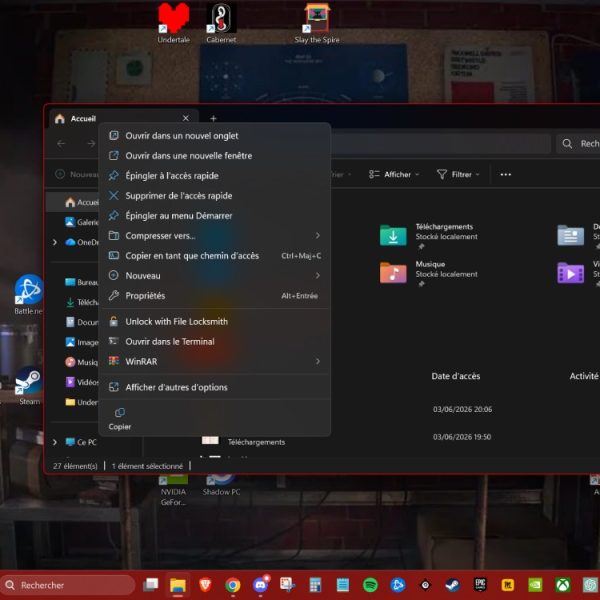Click the three-dots more options button
This screenshot has height=600, width=600.
505,174
